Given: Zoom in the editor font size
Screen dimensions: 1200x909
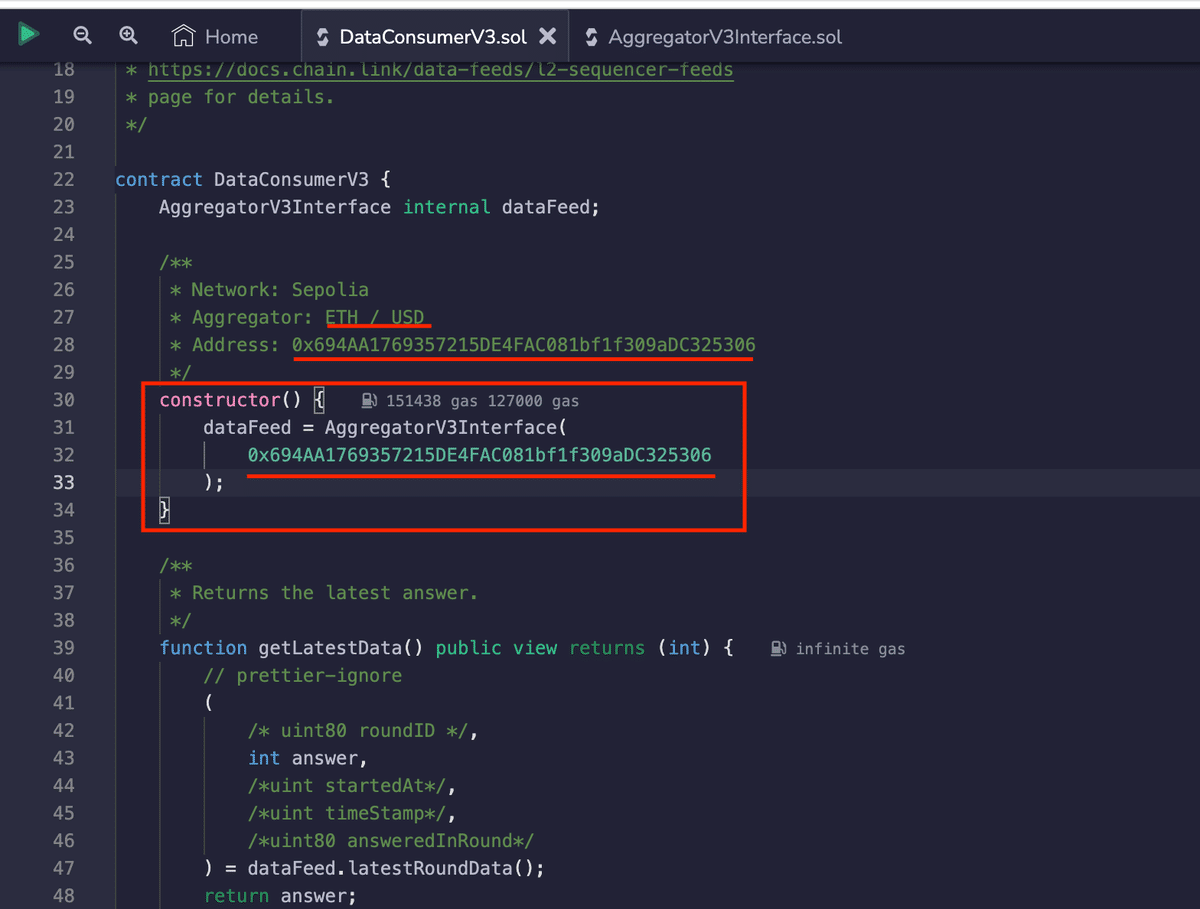Looking at the screenshot, I should coord(129,36).
